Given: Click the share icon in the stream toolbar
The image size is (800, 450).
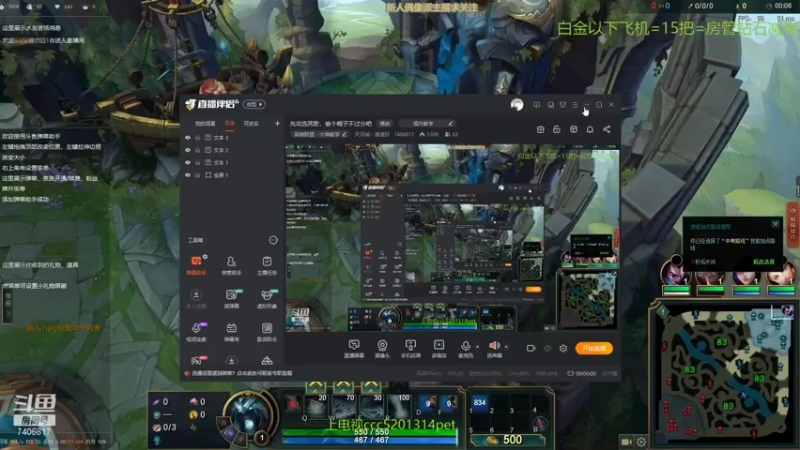Looking at the screenshot, I should click(607, 130).
